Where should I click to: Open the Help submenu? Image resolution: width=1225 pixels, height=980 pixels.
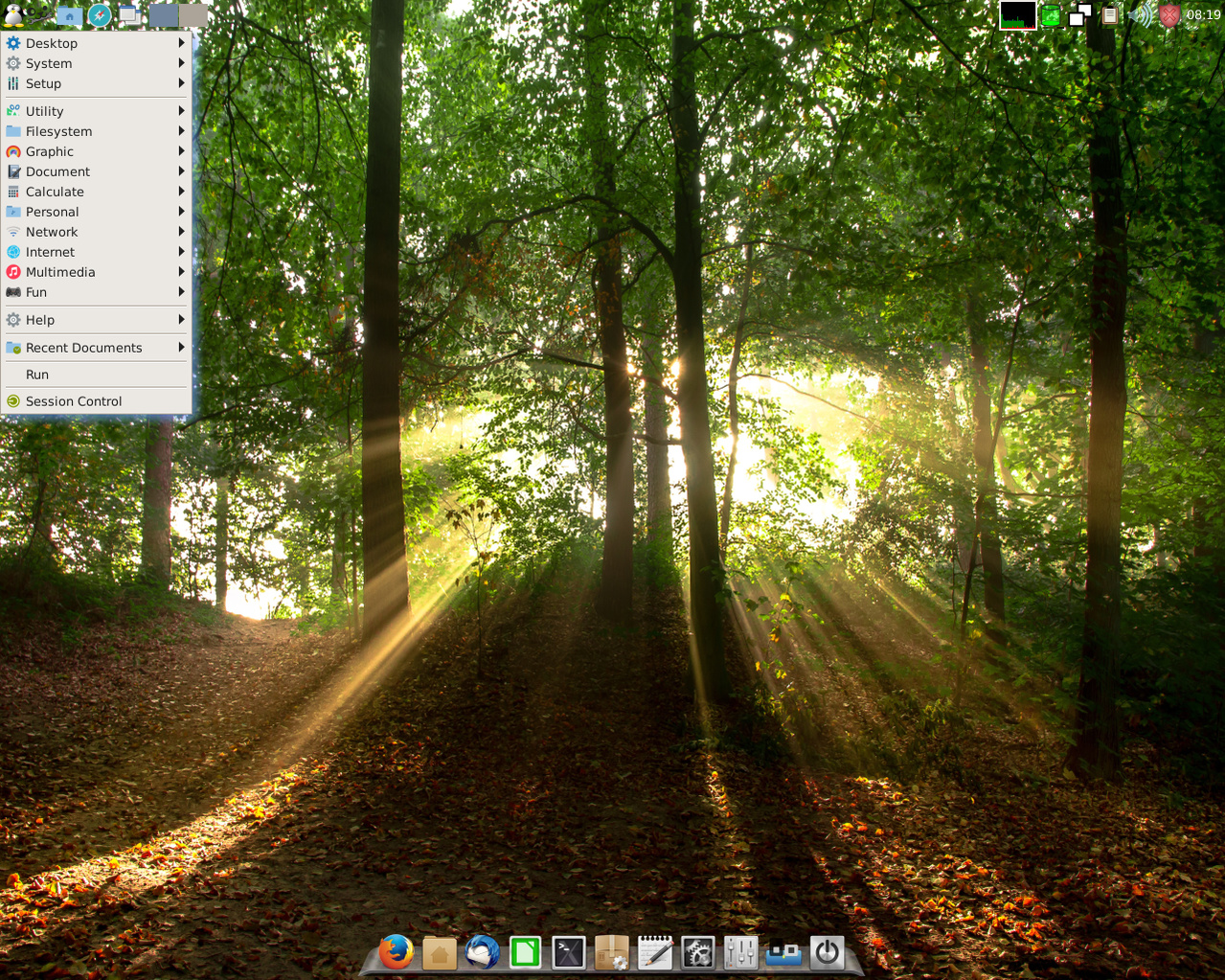(x=96, y=320)
